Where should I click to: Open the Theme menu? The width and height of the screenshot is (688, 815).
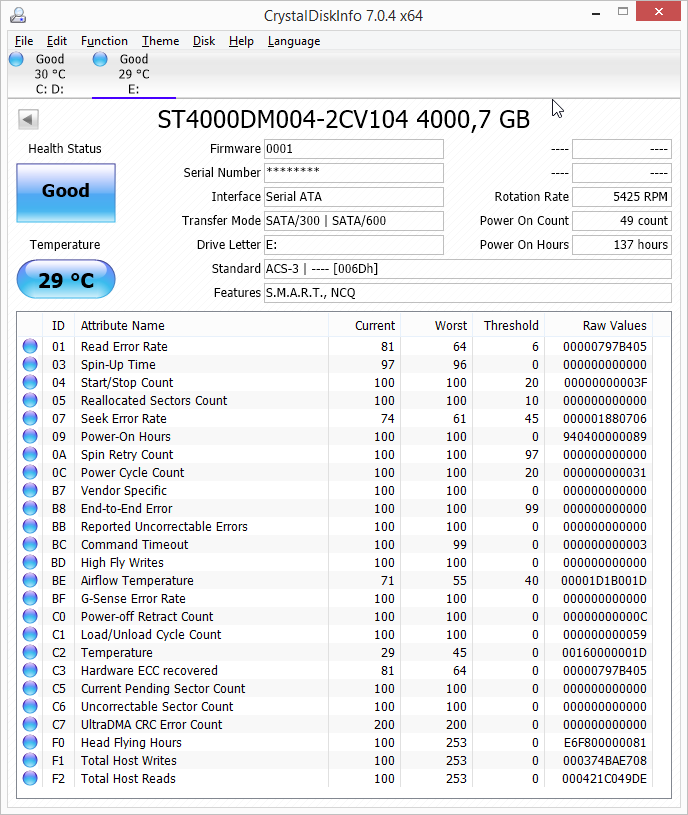(x=161, y=41)
